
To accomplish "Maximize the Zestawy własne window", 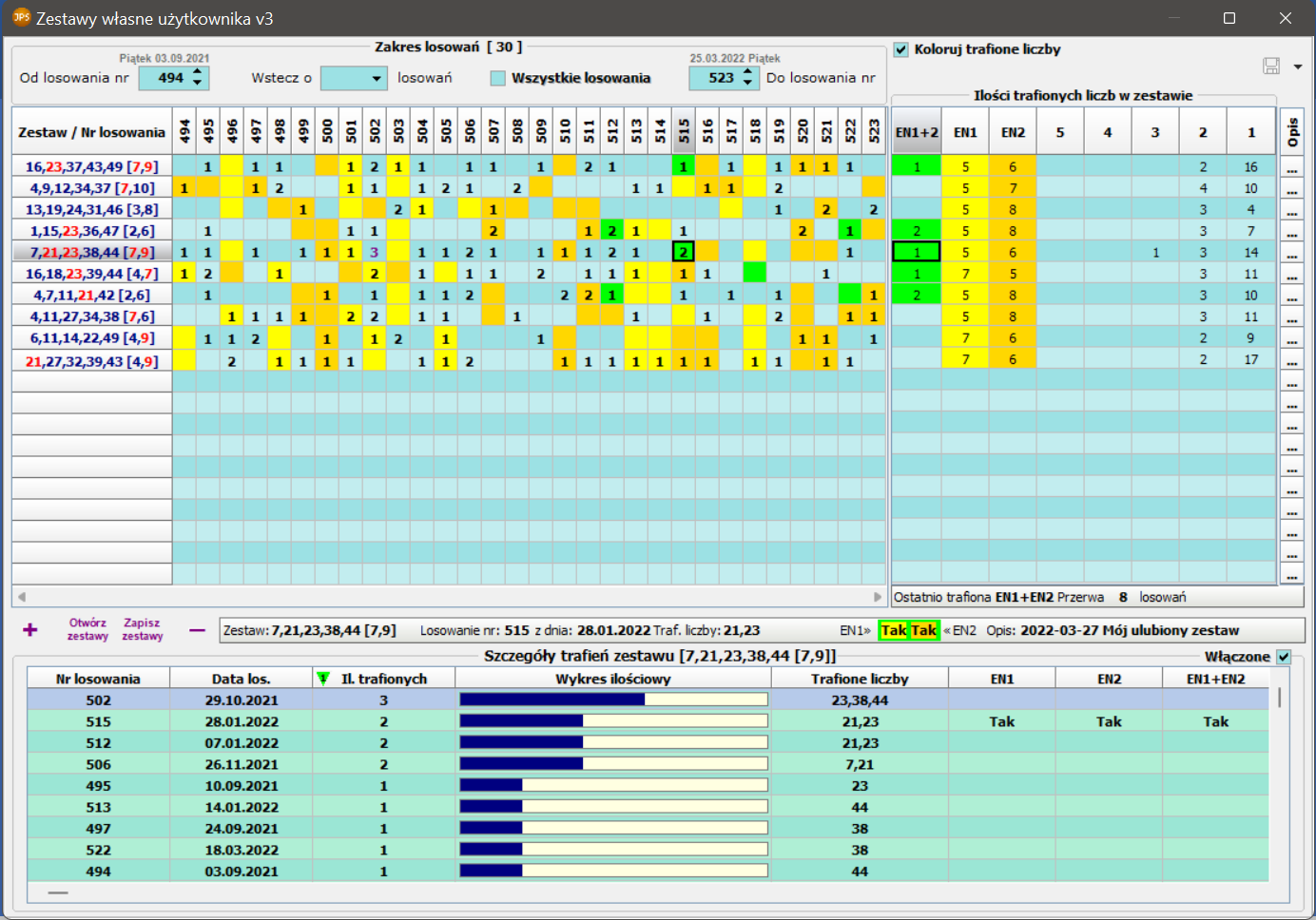I will (1229, 18).
